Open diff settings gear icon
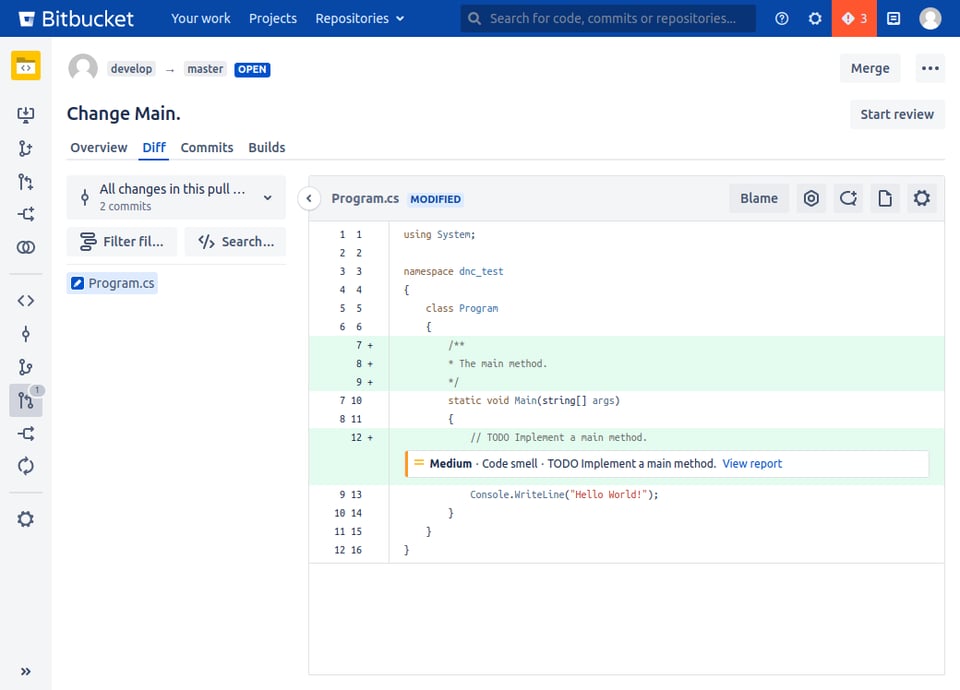 pos(922,198)
